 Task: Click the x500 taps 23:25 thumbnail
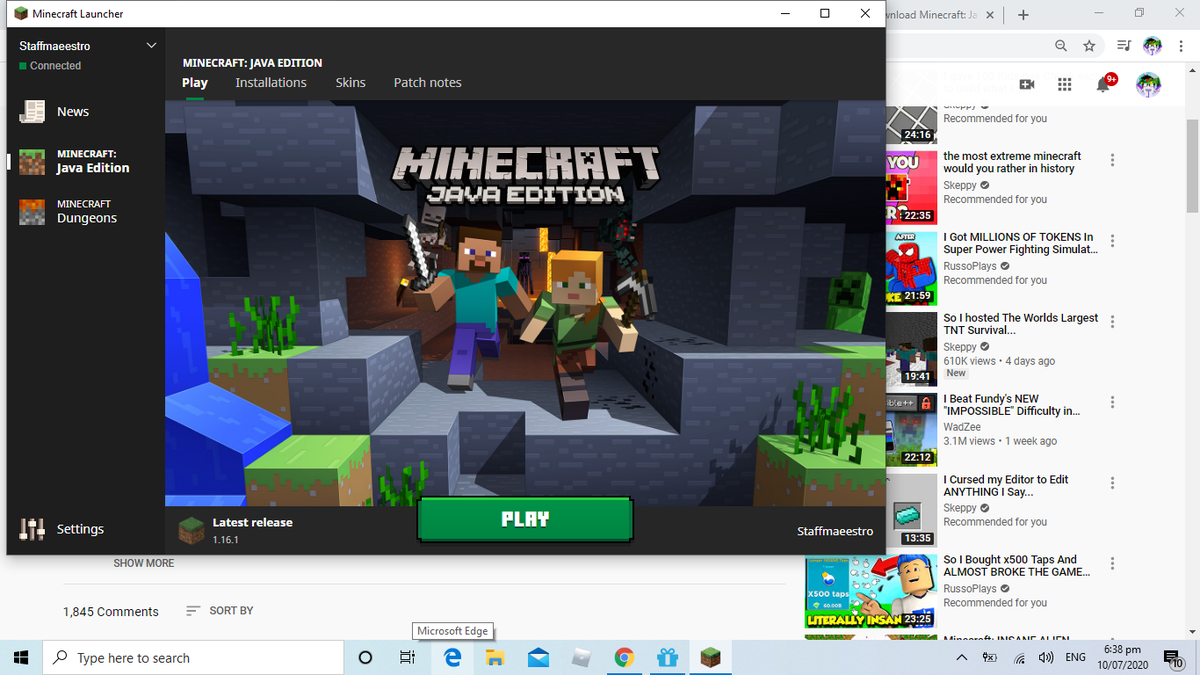pos(871,591)
